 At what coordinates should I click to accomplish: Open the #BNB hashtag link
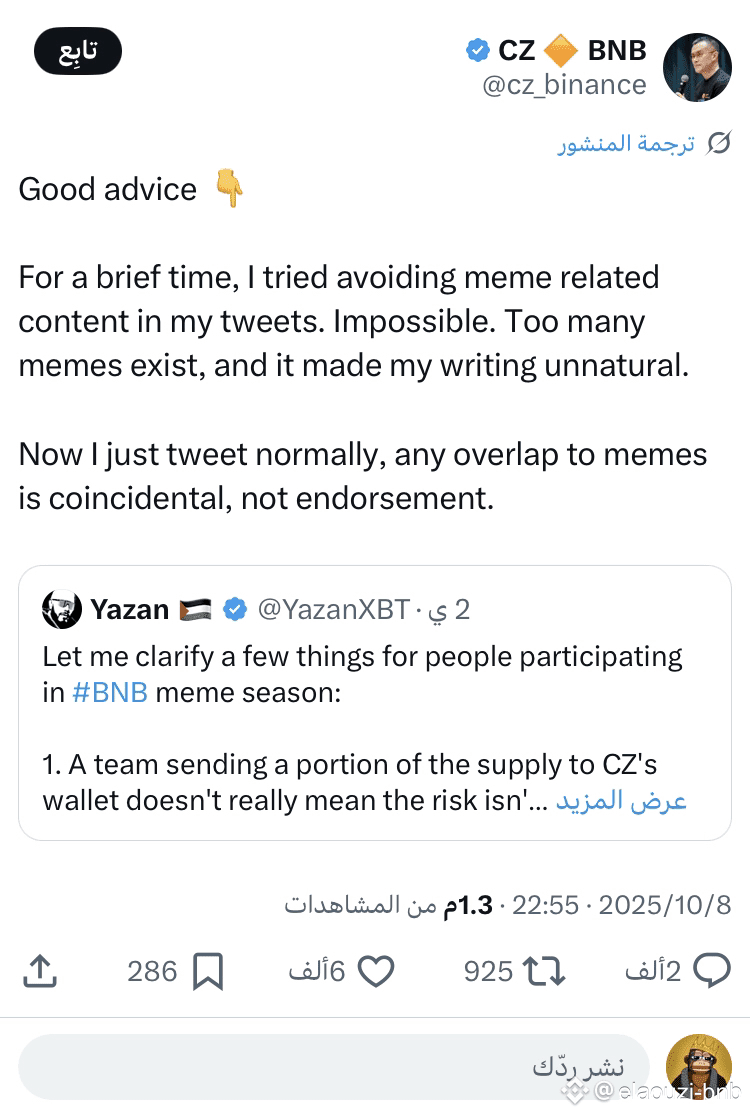point(110,693)
